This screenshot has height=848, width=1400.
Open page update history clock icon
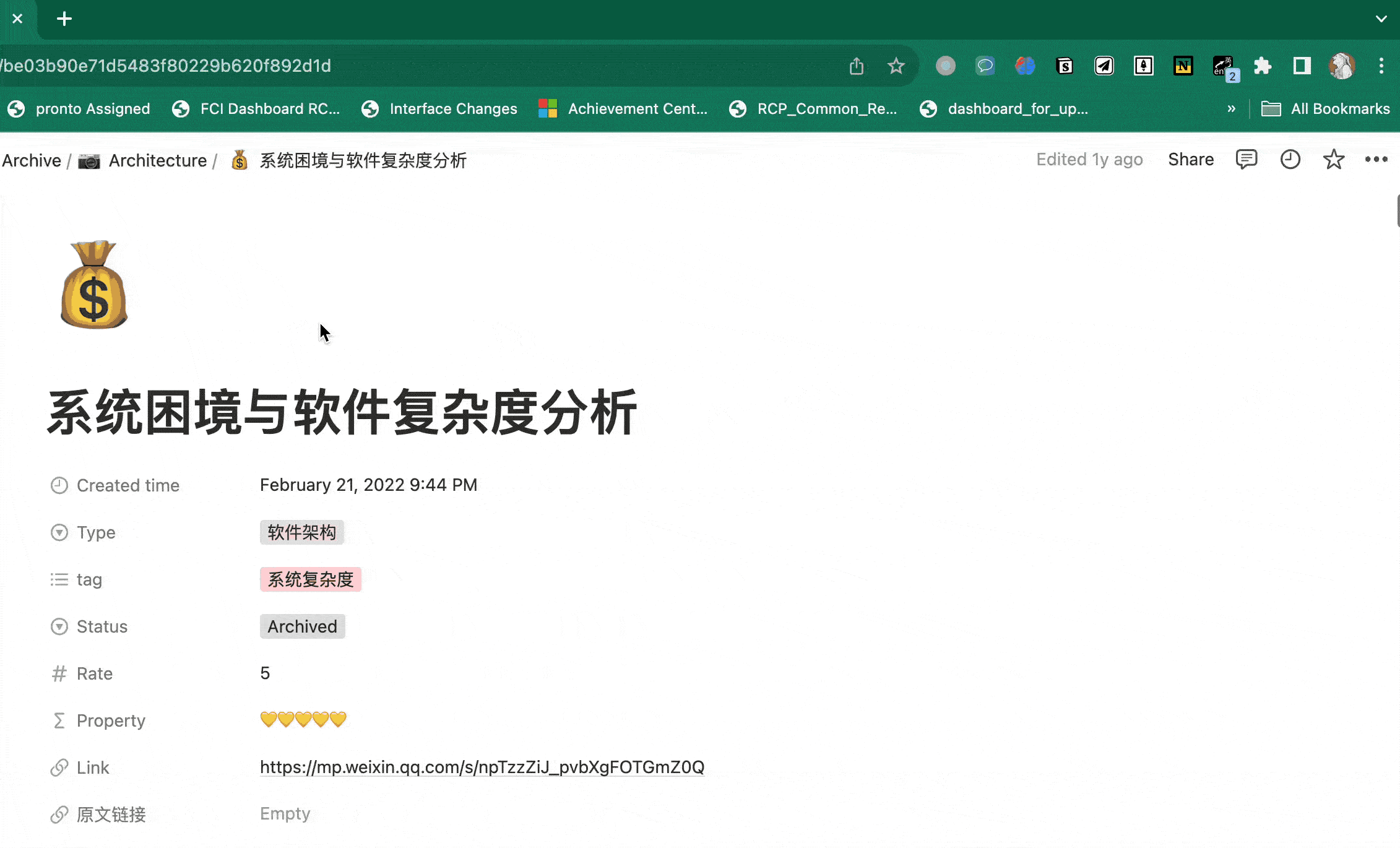coord(1290,160)
